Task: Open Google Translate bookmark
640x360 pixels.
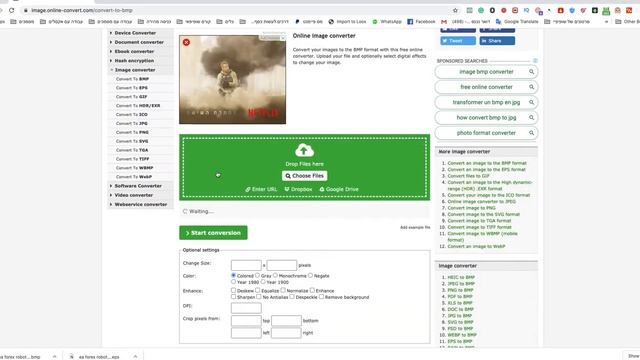Action: 517,22
